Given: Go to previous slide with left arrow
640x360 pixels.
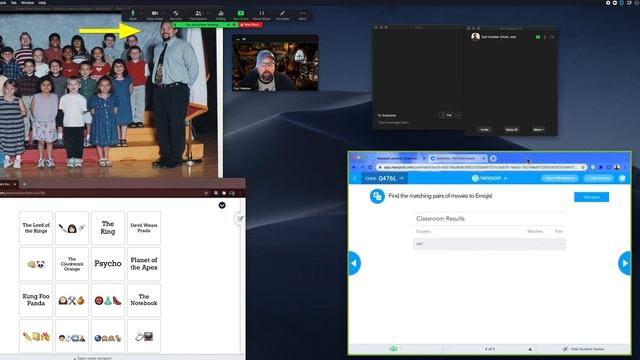Looking at the screenshot, I should [354, 263].
